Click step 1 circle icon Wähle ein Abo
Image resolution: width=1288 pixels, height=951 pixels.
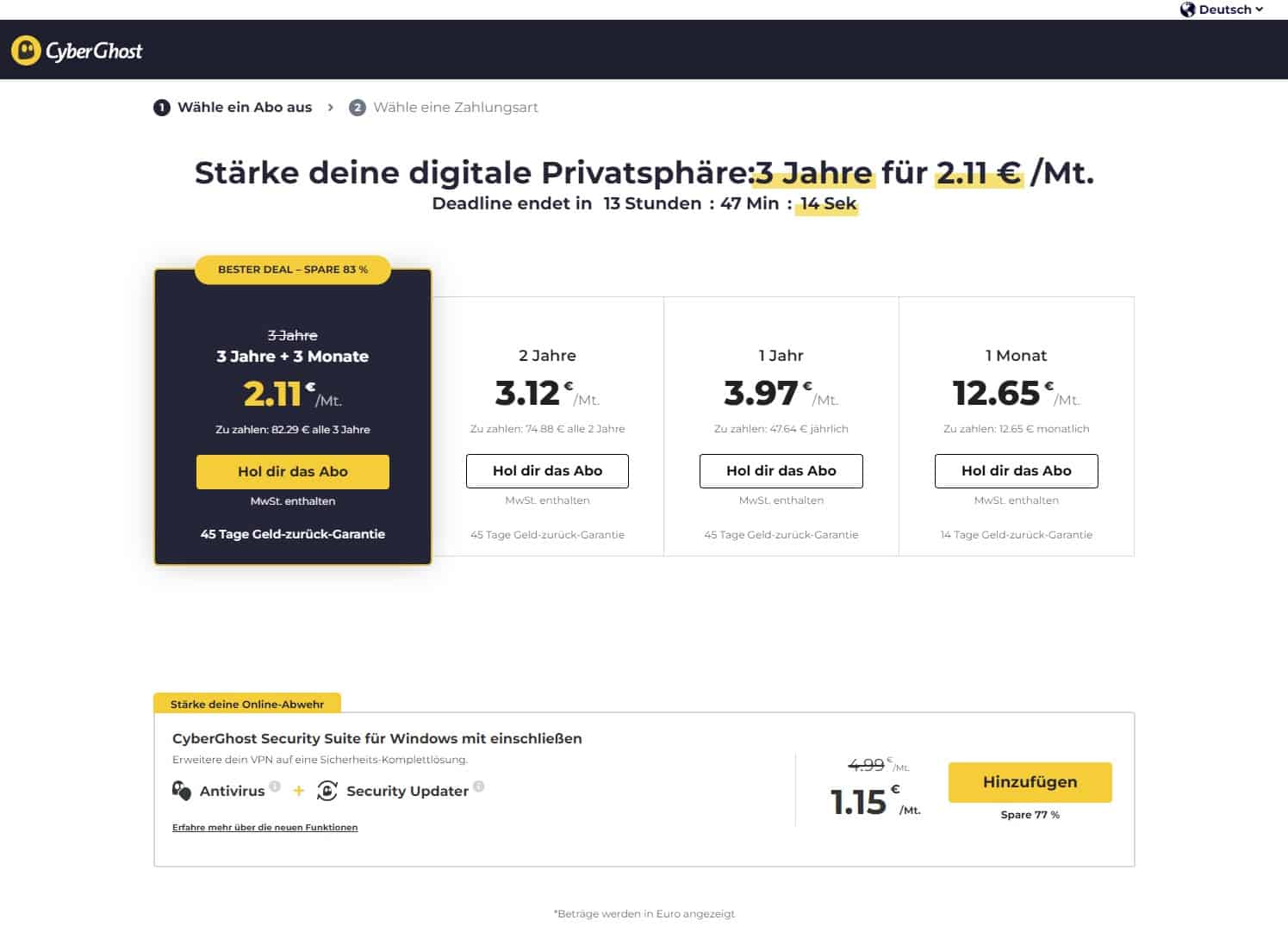(161, 108)
